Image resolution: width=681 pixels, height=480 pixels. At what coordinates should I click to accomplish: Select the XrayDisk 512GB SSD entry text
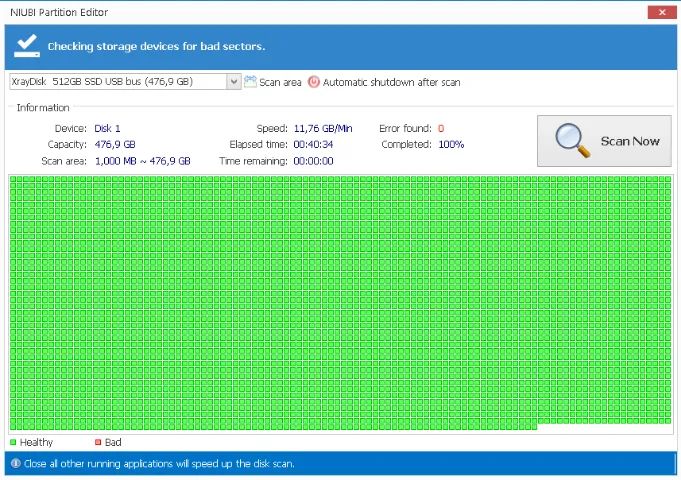(x=102, y=82)
